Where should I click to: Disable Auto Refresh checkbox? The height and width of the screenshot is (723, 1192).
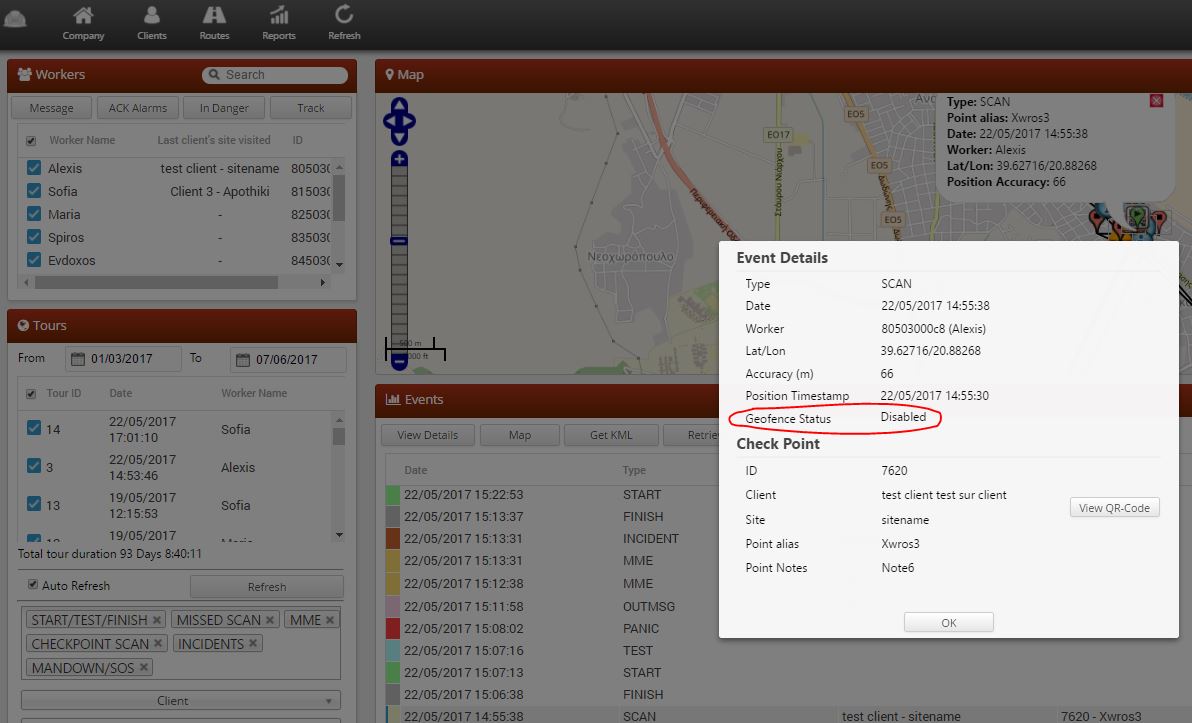coord(33,585)
